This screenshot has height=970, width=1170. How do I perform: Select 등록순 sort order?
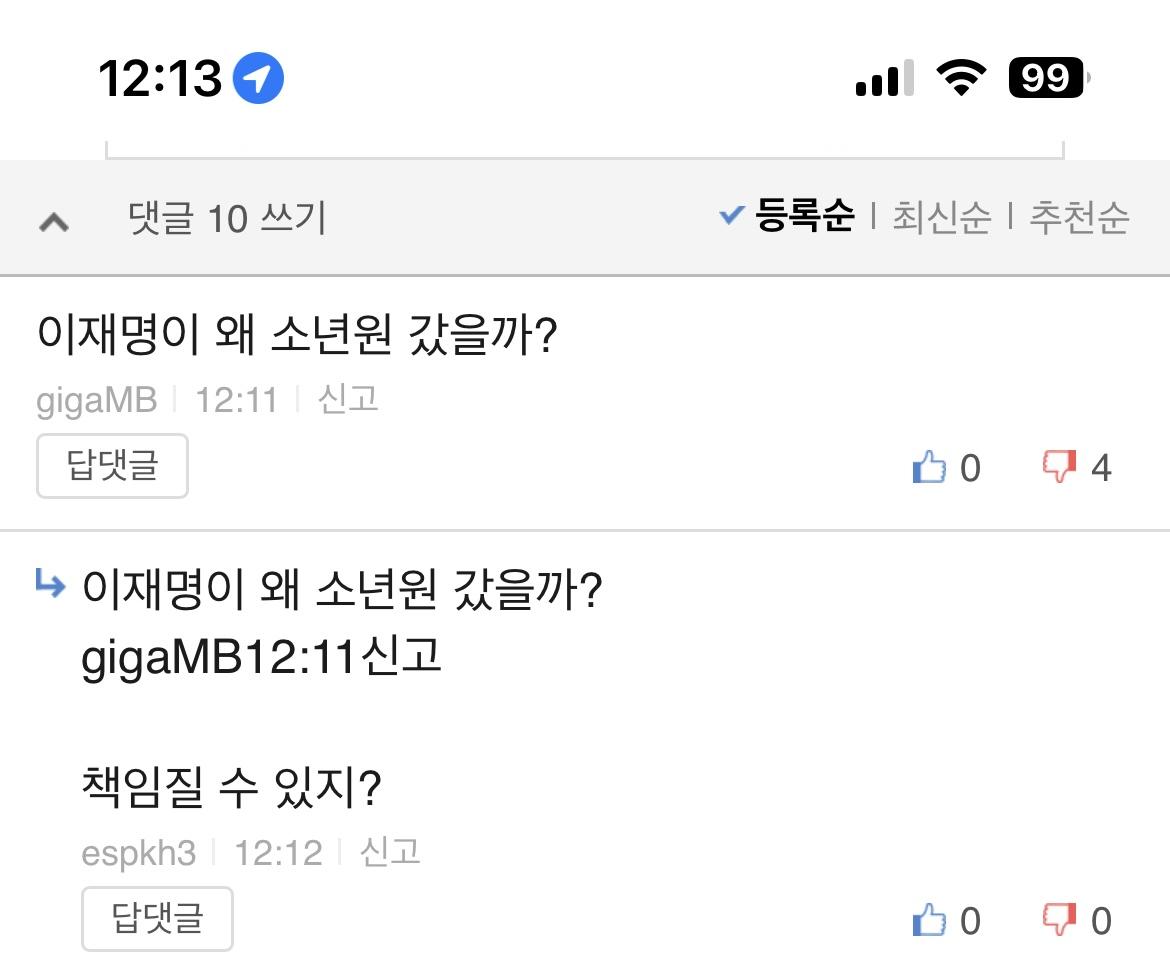805,216
